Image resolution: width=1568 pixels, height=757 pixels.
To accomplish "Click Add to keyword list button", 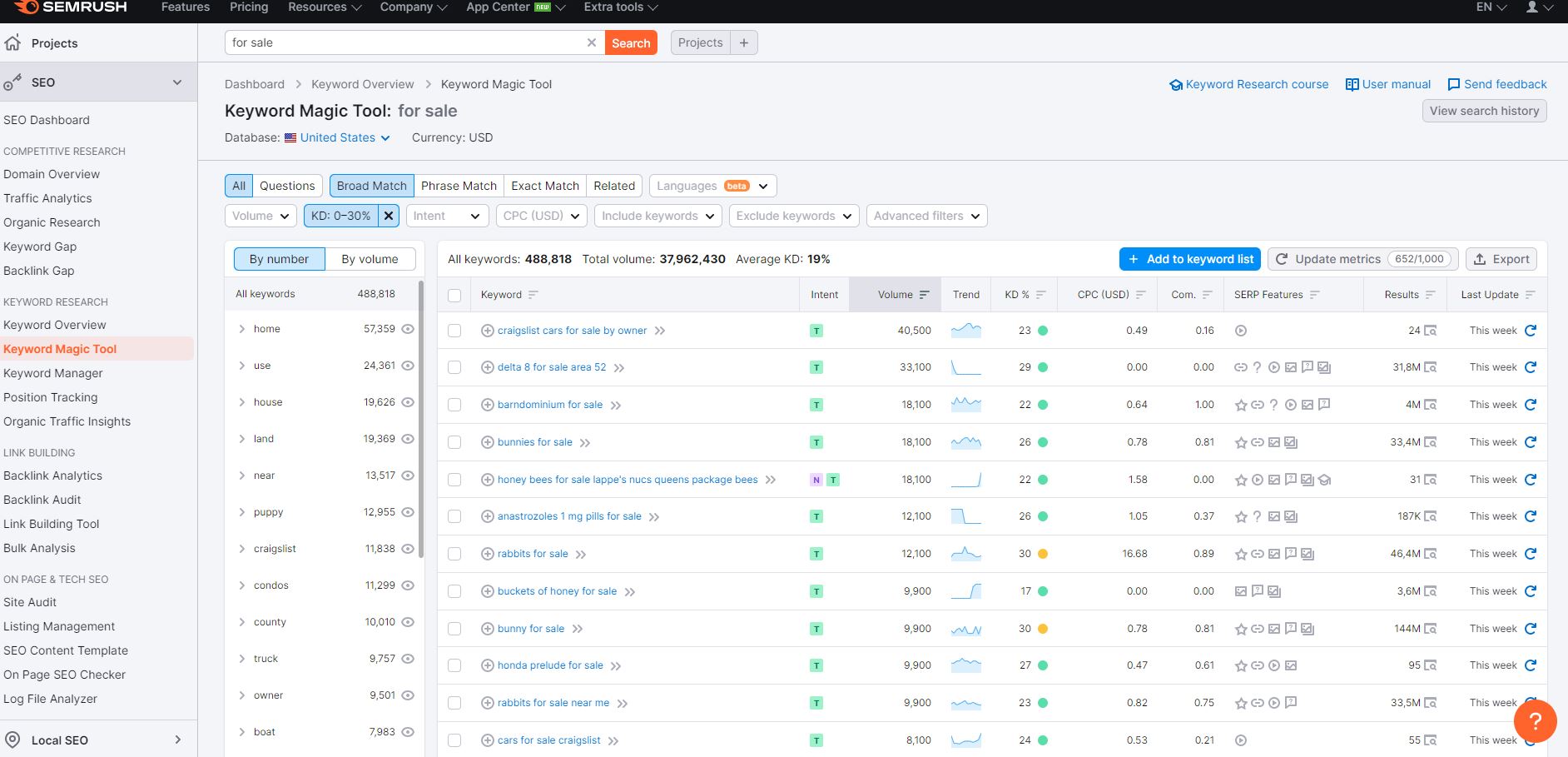I will (x=1190, y=259).
